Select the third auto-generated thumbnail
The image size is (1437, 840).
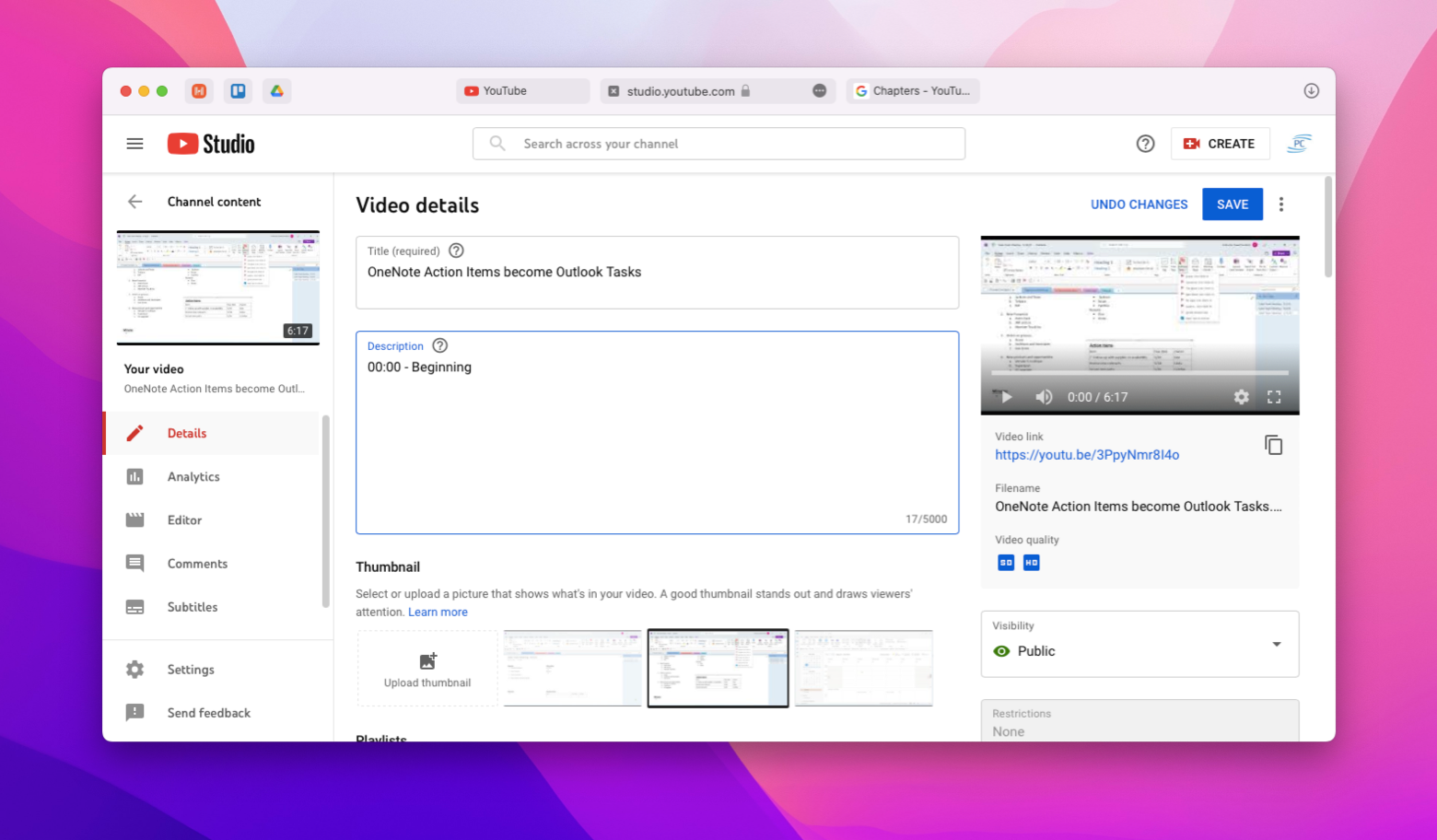(863, 669)
